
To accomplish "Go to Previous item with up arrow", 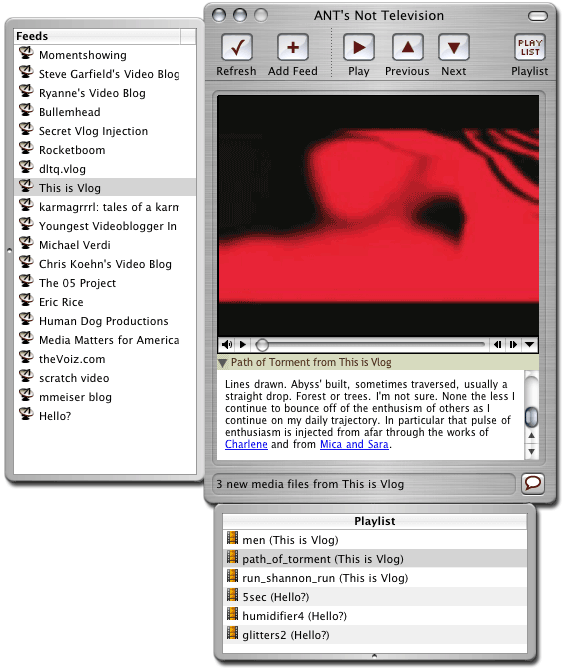I will click(x=408, y=48).
